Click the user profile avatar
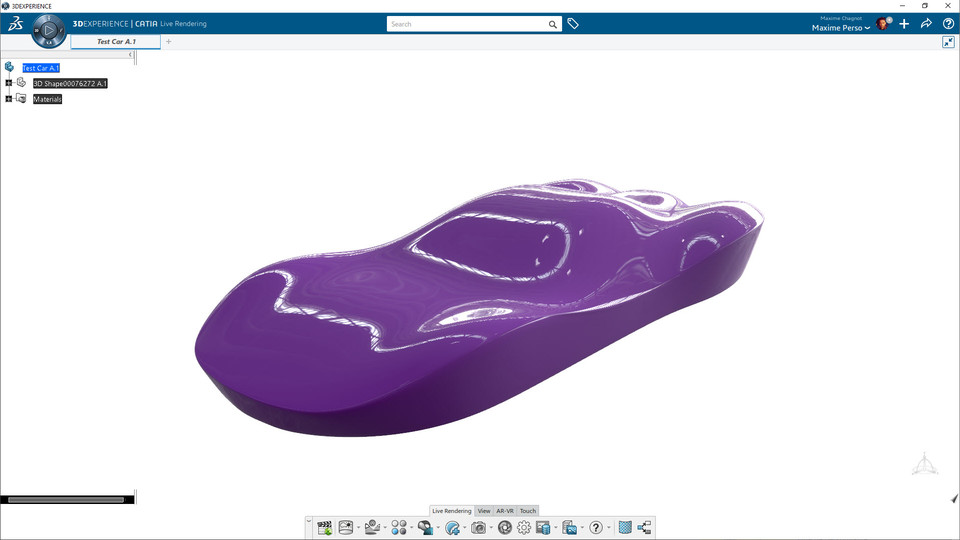960x540 pixels. [x=882, y=24]
